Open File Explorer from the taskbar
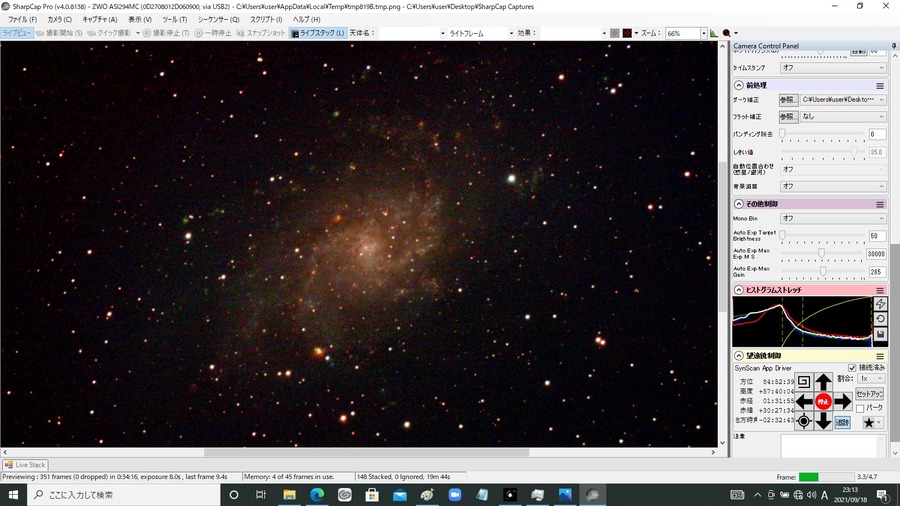Image resolution: width=900 pixels, height=506 pixels. [x=289, y=495]
